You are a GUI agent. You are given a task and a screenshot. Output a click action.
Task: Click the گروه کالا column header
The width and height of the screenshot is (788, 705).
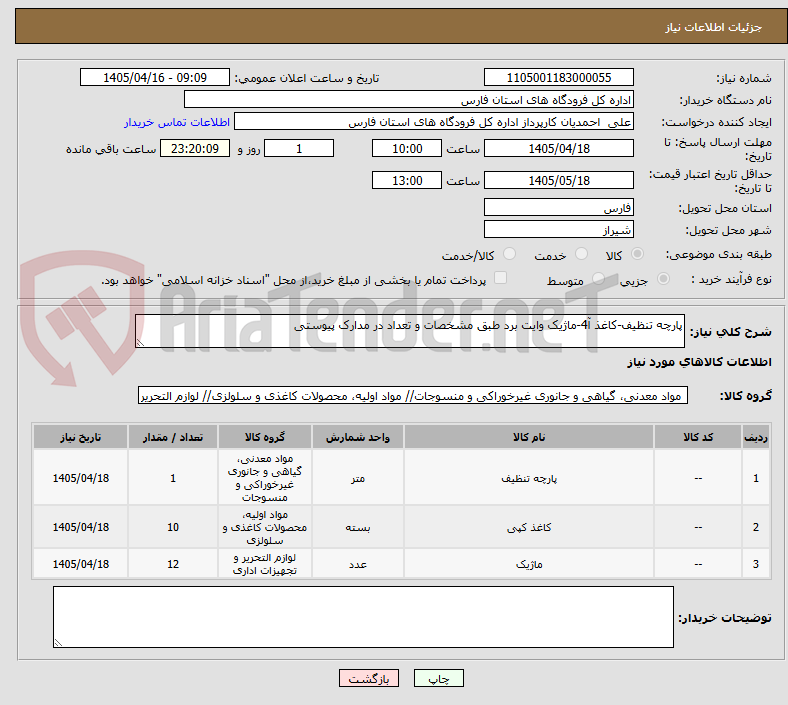(265, 437)
